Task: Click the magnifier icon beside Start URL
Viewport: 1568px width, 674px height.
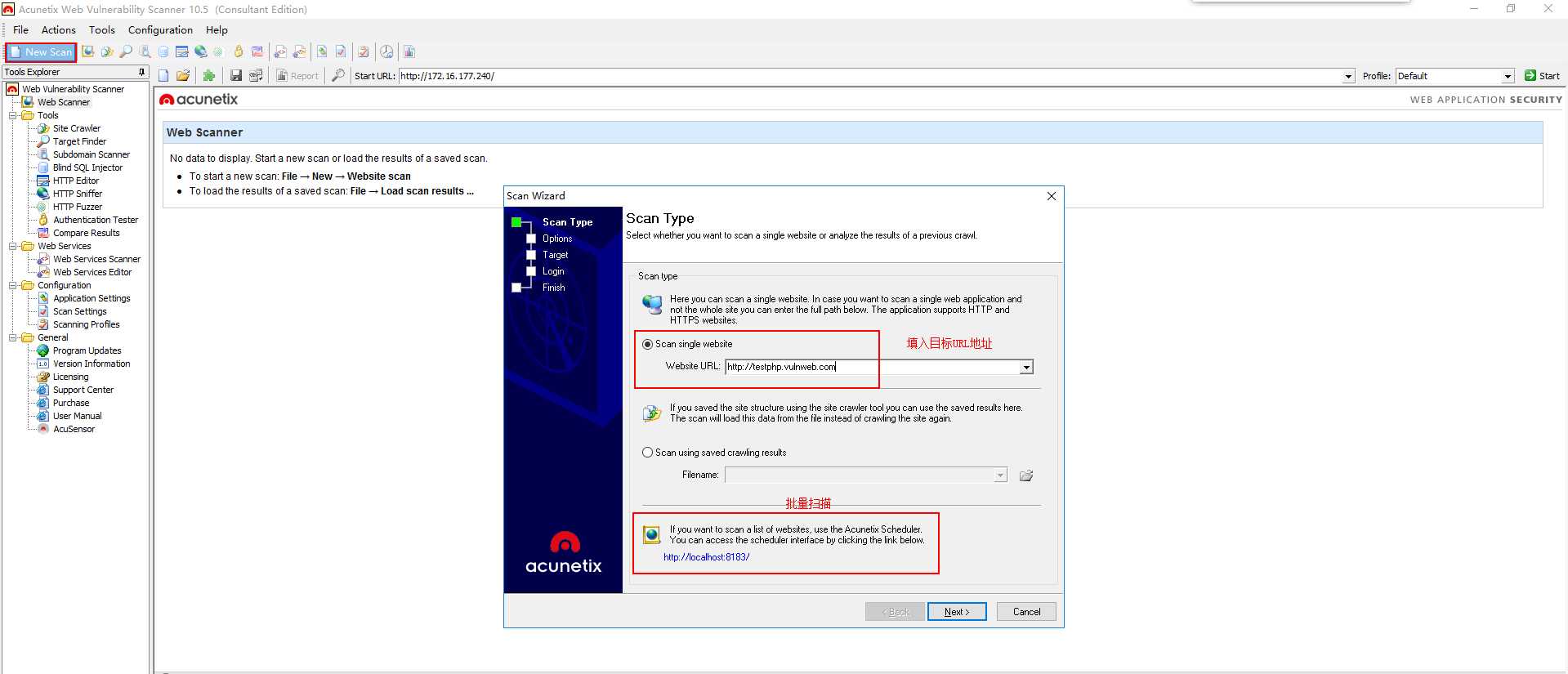Action: pos(338,76)
